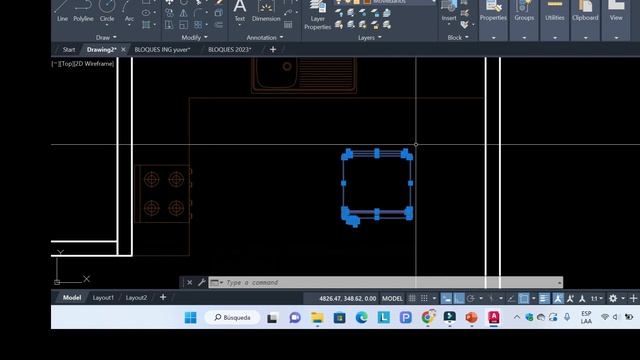Screen dimensions: 640x360
Task: Click the Stretch tool in Modify panel
Action: 169,25
